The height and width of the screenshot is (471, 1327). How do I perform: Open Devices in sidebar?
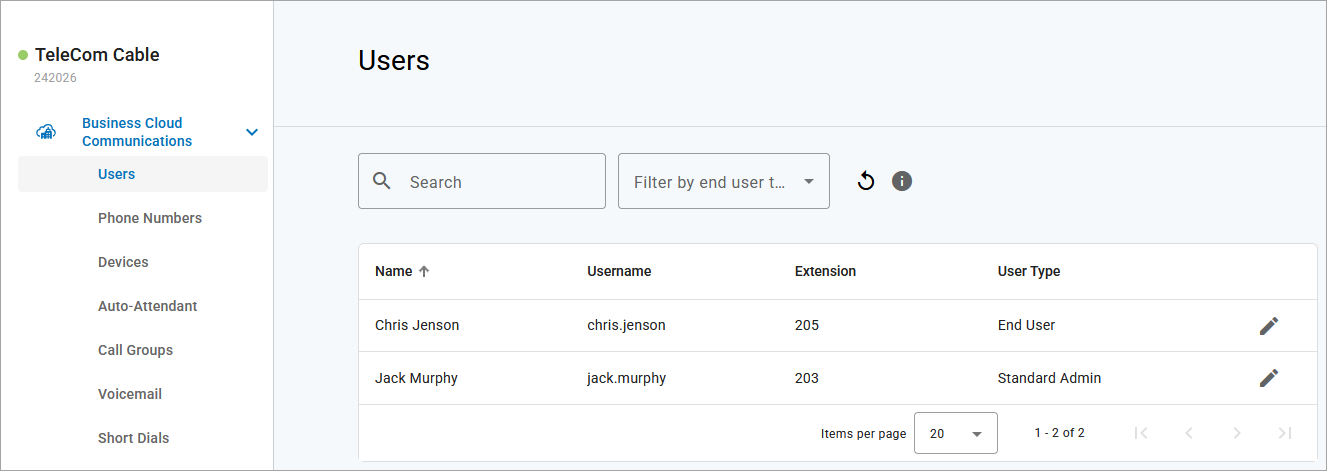[x=123, y=262]
